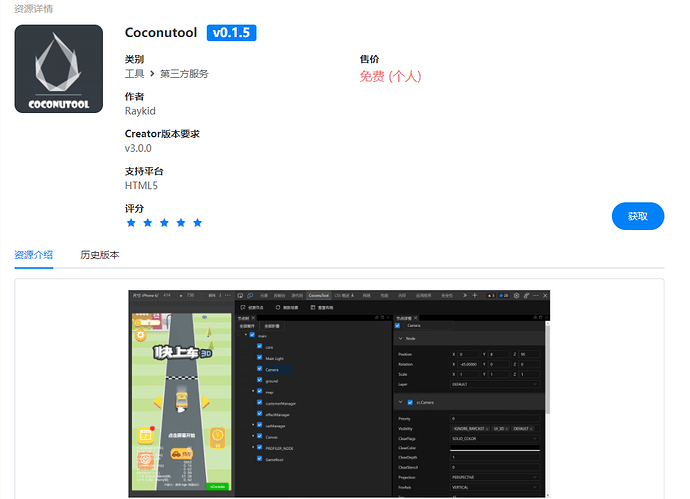
Task: Click the collapse-all button in node tree
Action: coord(272,326)
